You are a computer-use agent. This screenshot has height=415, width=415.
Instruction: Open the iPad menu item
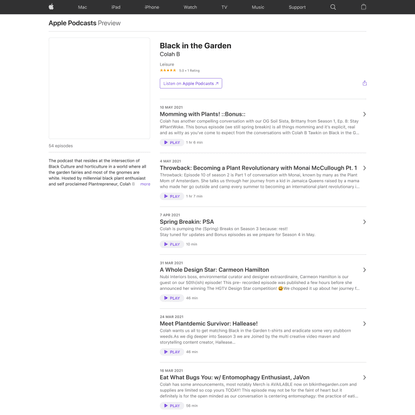[116, 7]
